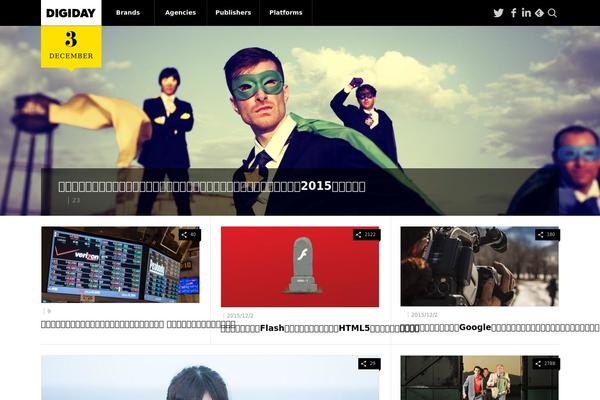This screenshot has width=600, height=400.
Task: Click share count 25 on portrait image
Action: 369,364
